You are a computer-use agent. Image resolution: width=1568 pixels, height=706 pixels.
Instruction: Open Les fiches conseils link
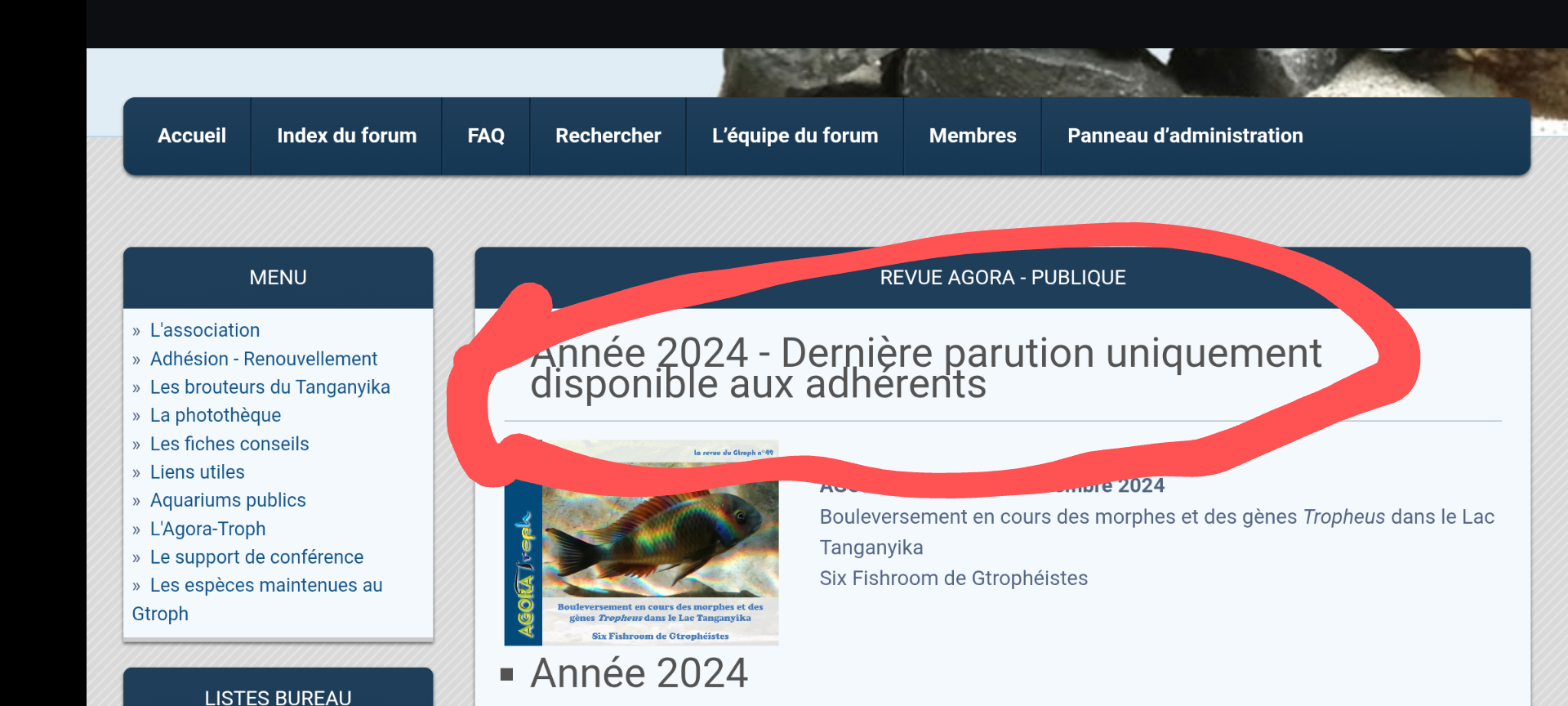[229, 444]
